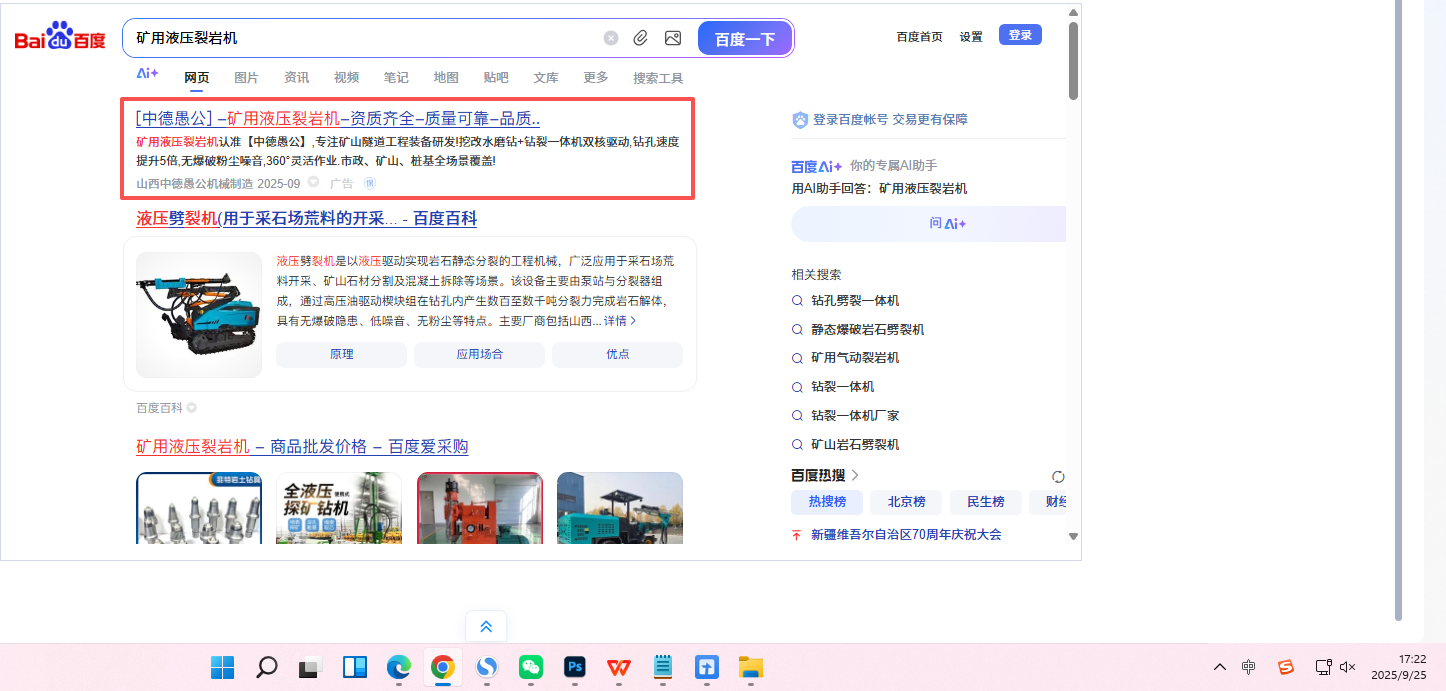Viewport: 1446px width, 691px height.
Task: Click inside the Baidu search input
Action: pos(360,38)
